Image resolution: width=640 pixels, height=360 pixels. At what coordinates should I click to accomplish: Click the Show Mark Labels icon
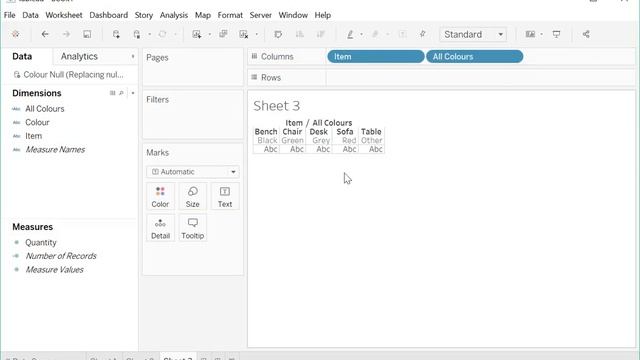click(x=402, y=34)
